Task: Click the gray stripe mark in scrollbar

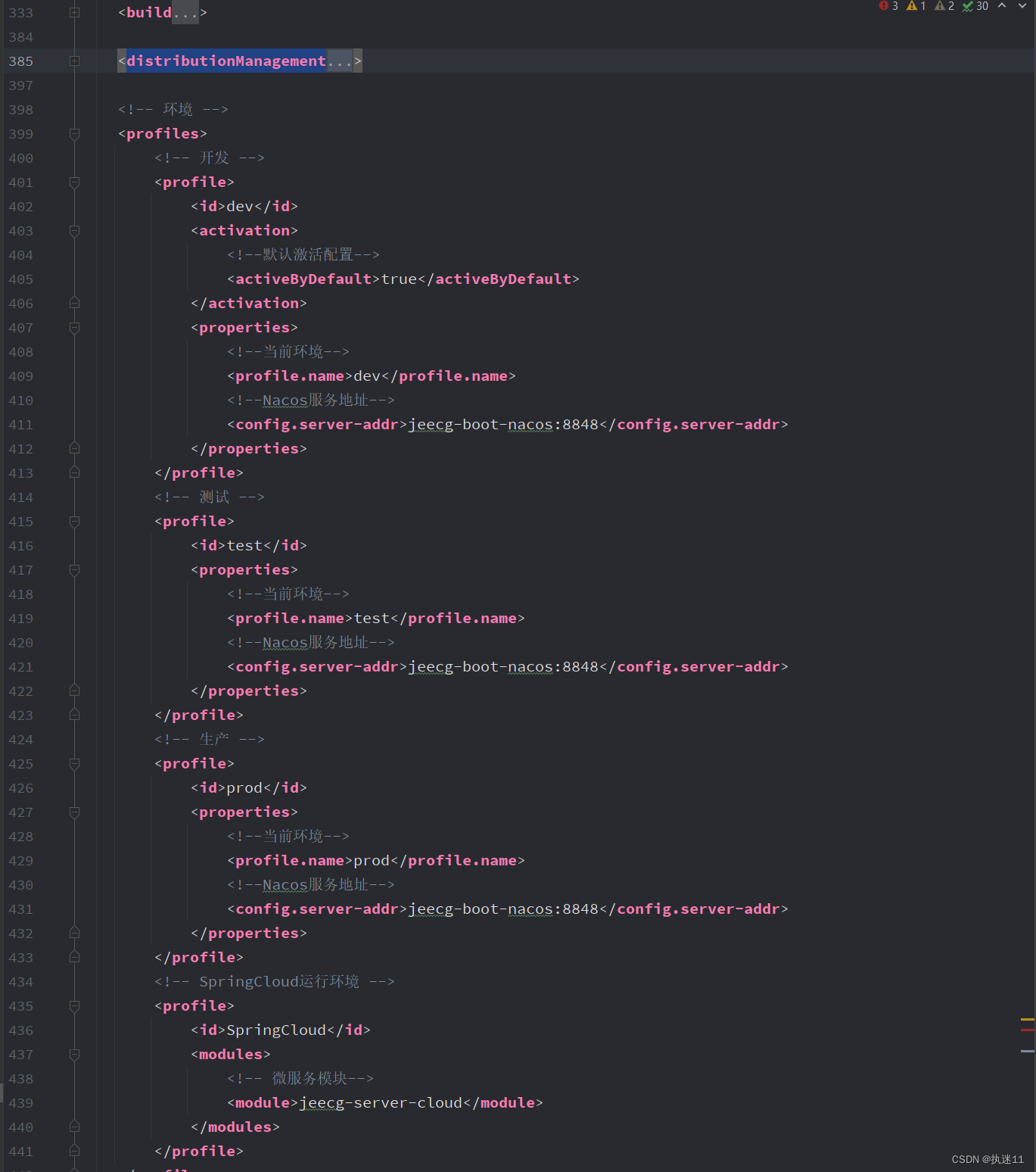Action: (x=1027, y=1051)
